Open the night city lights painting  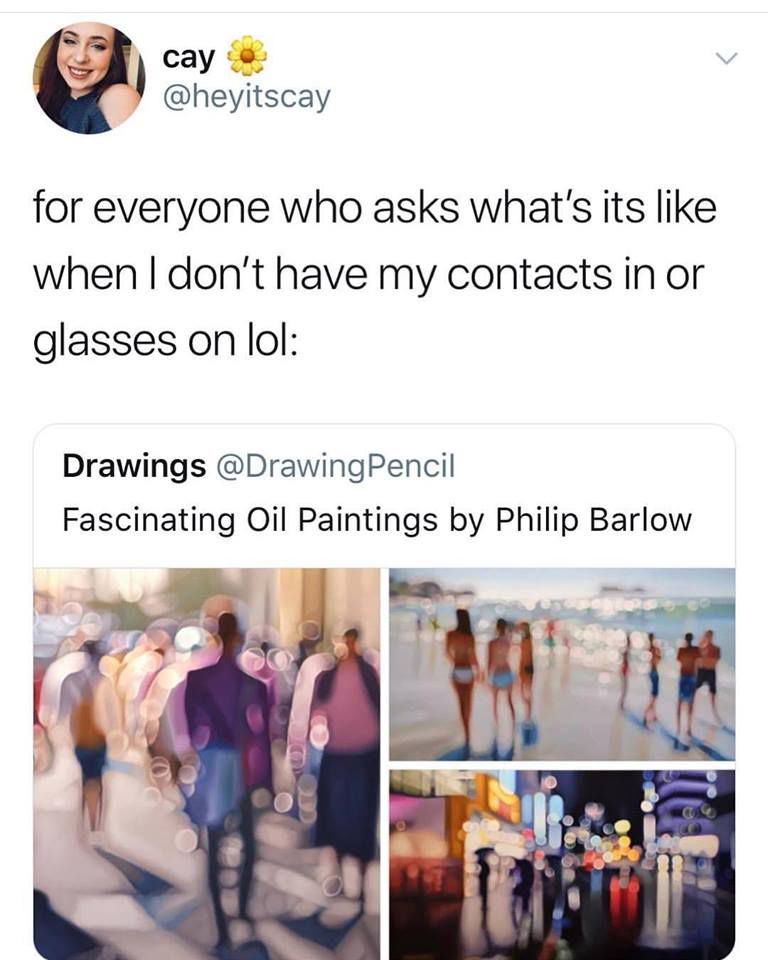562,864
